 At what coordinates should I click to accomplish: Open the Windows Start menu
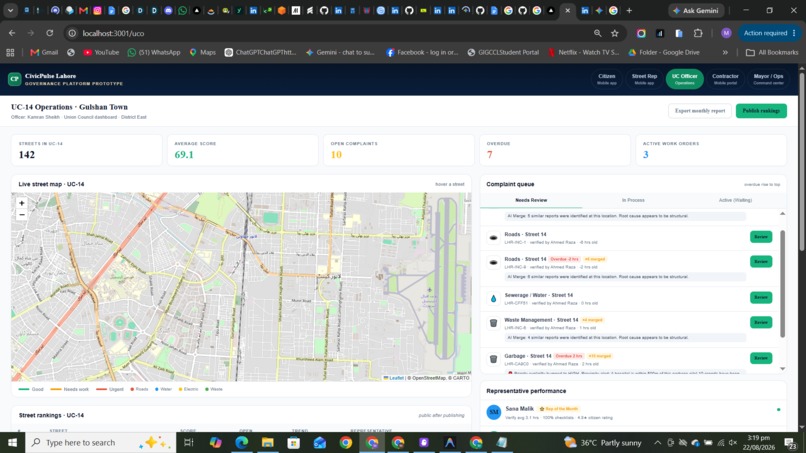tap(12, 442)
